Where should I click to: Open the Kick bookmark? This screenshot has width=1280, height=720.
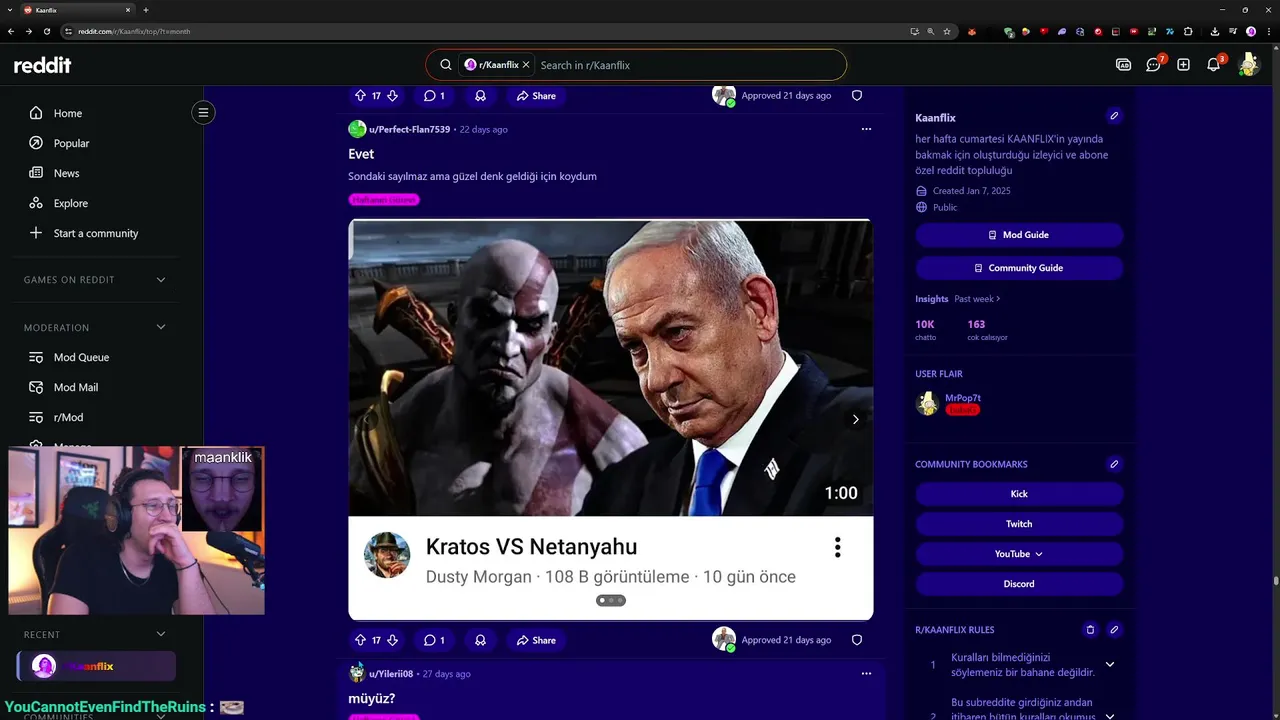(x=1019, y=494)
